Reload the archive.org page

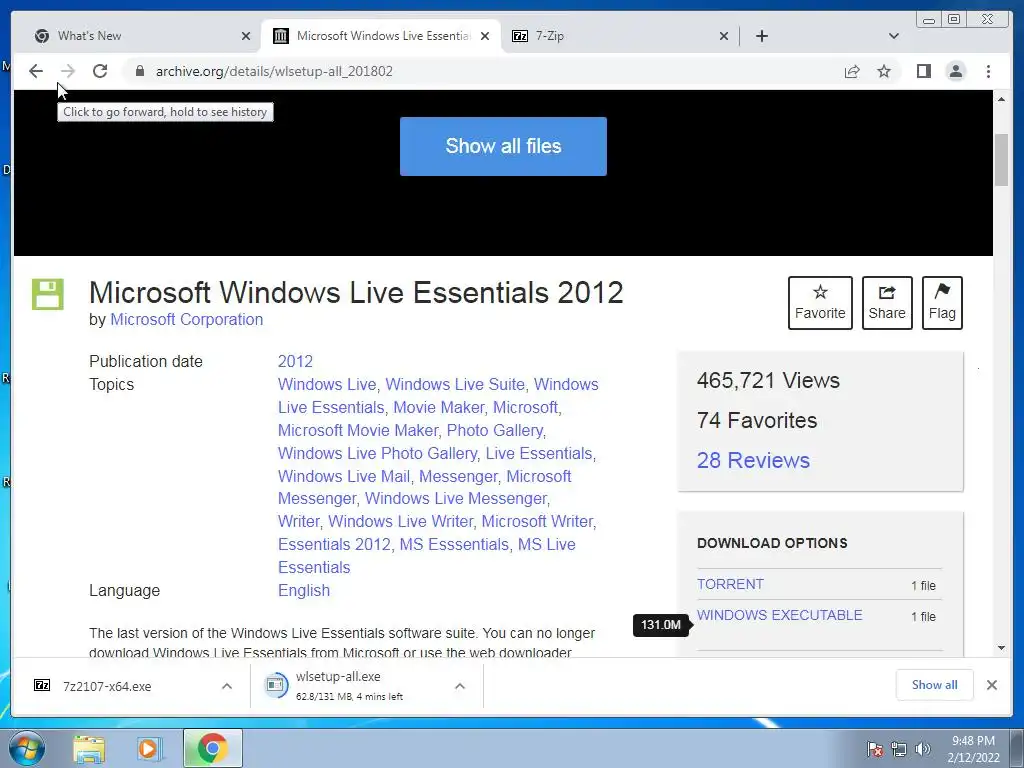pyautogui.click(x=100, y=71)
